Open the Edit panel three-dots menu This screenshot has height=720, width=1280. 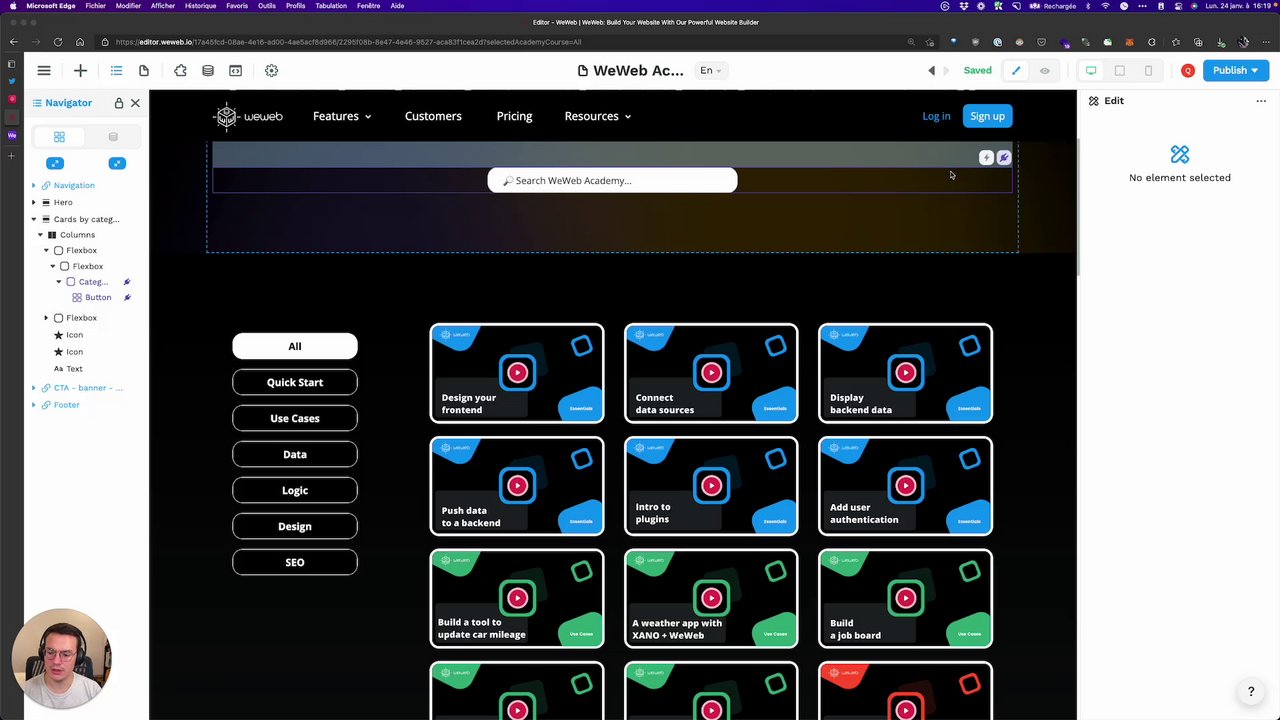click(x=1261, y=101)
